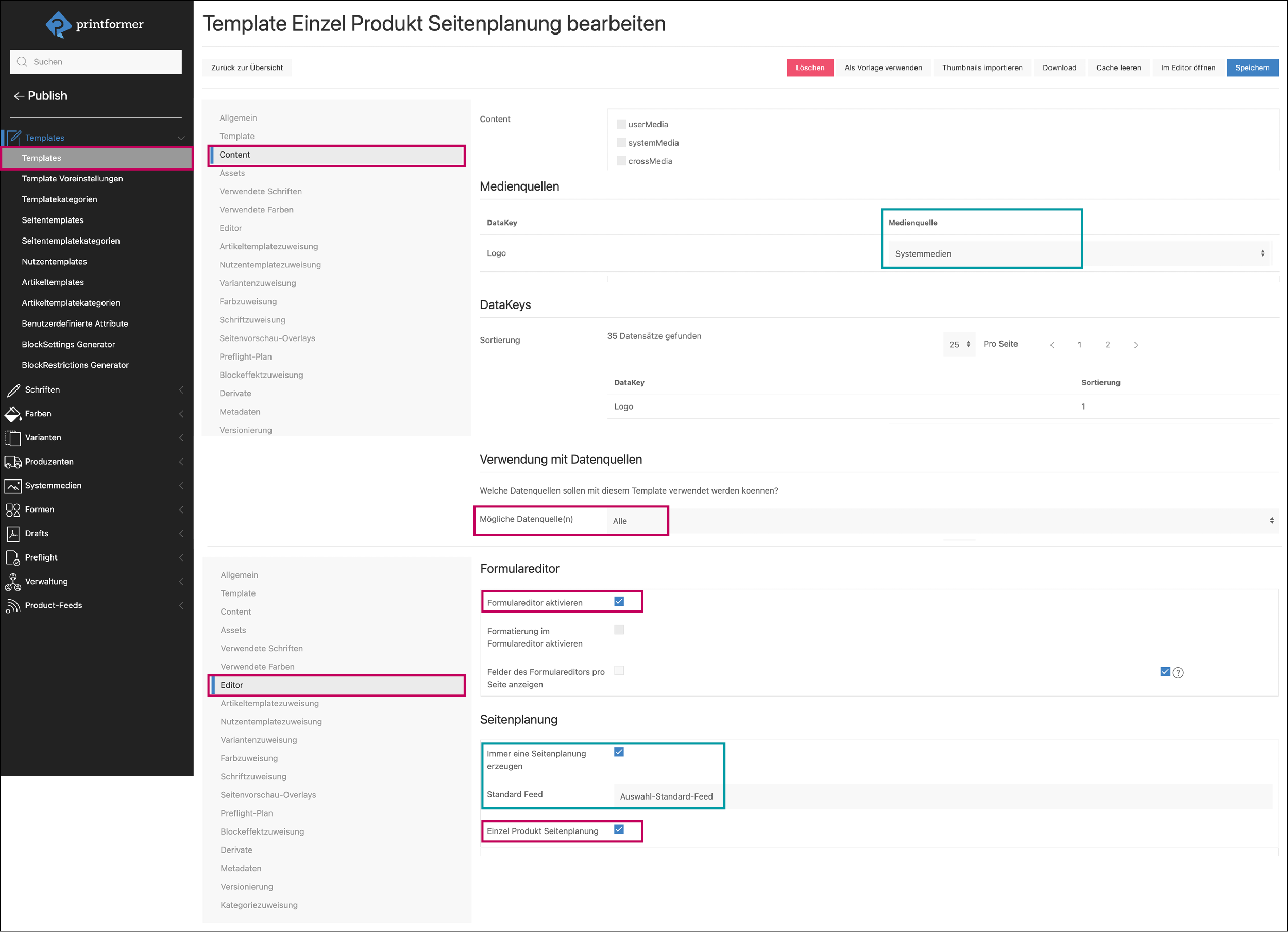
Task: Click the Product-Feeds sidebar icon
Action: pos(13,605)
